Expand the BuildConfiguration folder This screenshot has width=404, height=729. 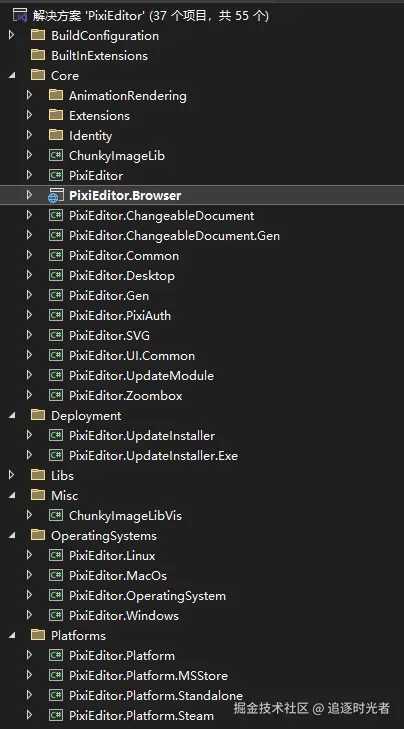[x=12, y=35]
